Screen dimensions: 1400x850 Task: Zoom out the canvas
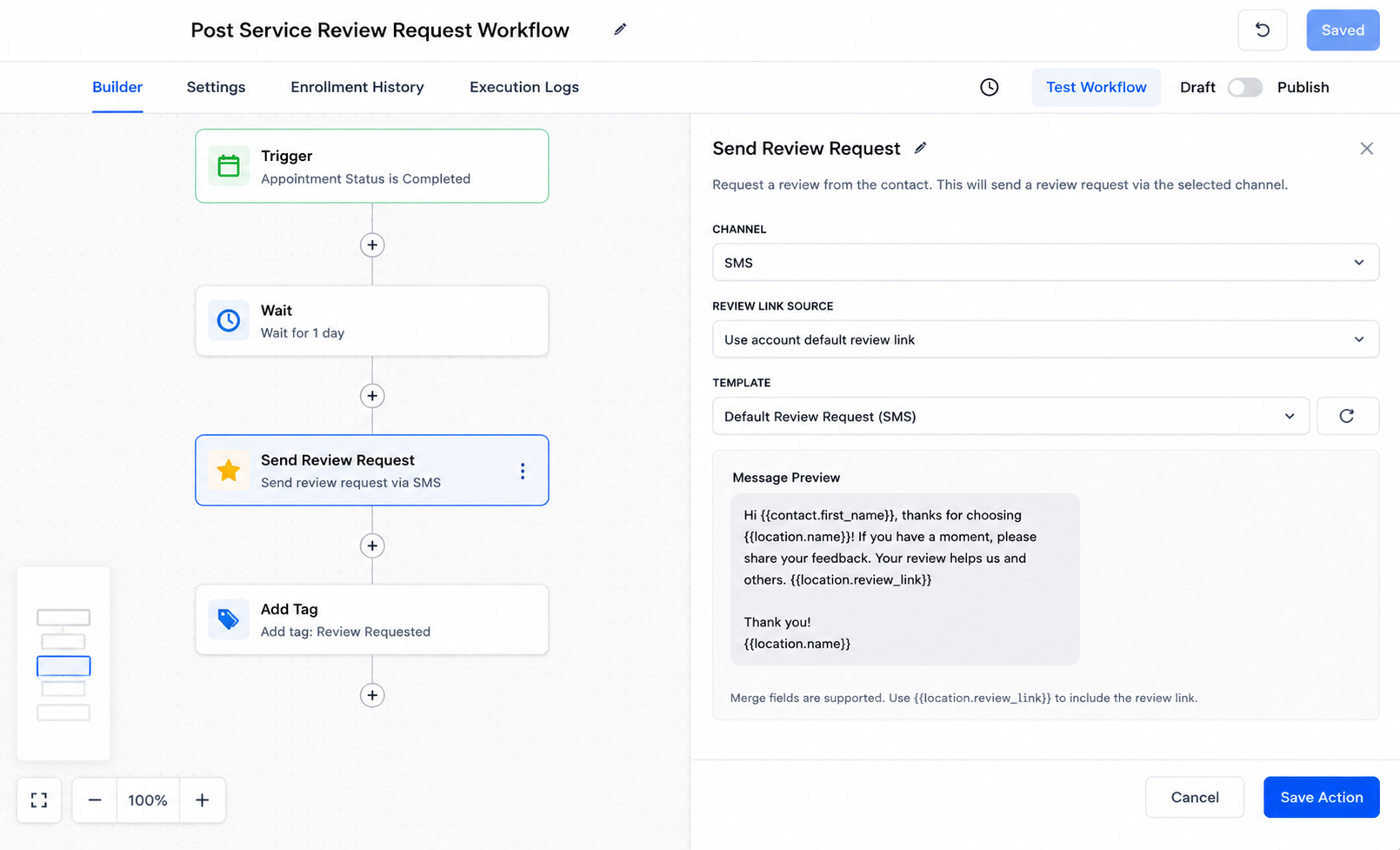pyautogui.click(x=95, y=800)
